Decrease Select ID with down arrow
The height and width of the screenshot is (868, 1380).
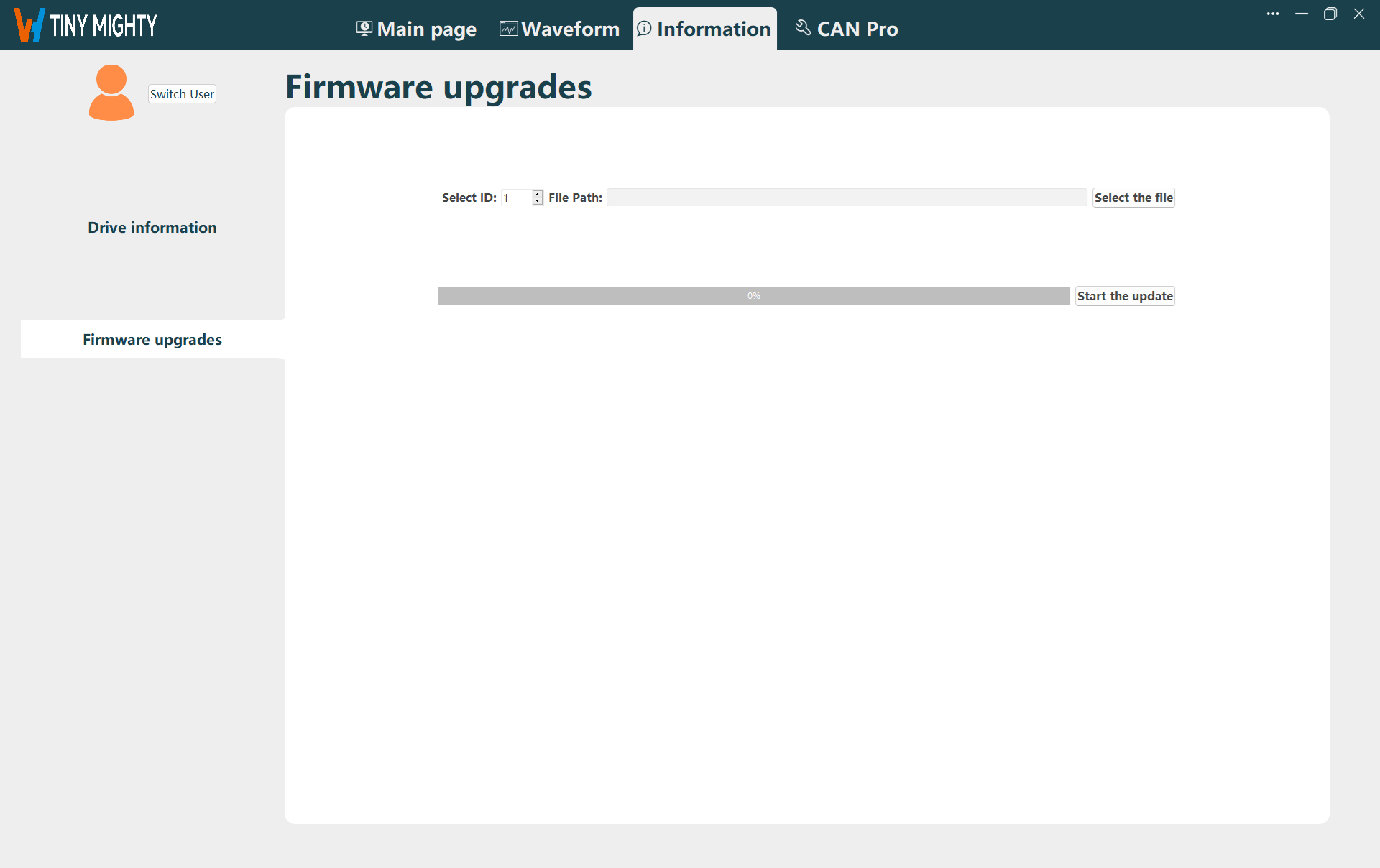538,201
